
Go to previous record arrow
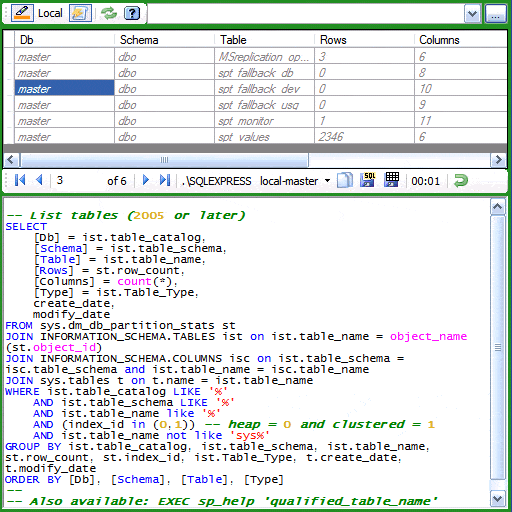tap(39, 180)
